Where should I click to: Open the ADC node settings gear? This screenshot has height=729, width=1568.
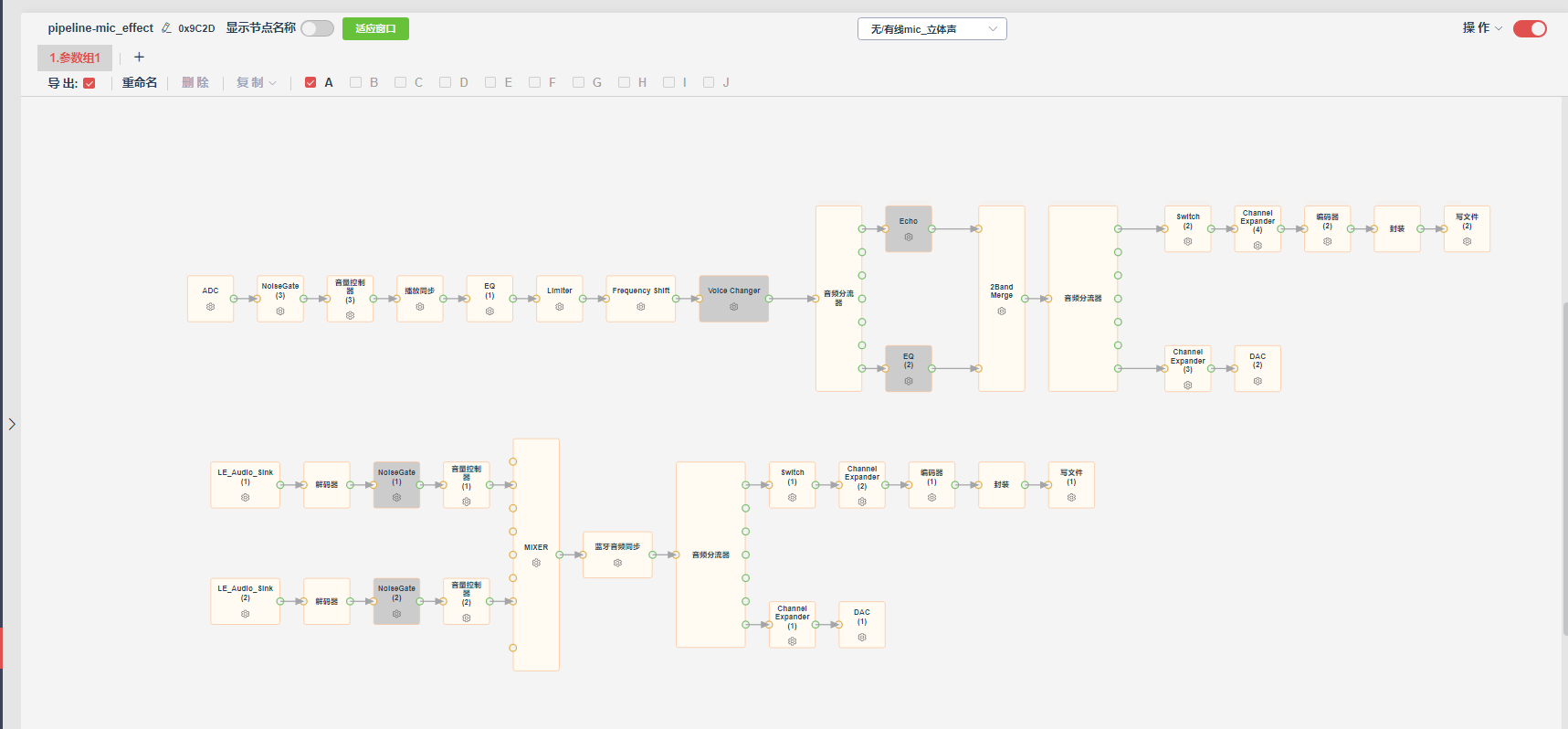click(210, 307)
